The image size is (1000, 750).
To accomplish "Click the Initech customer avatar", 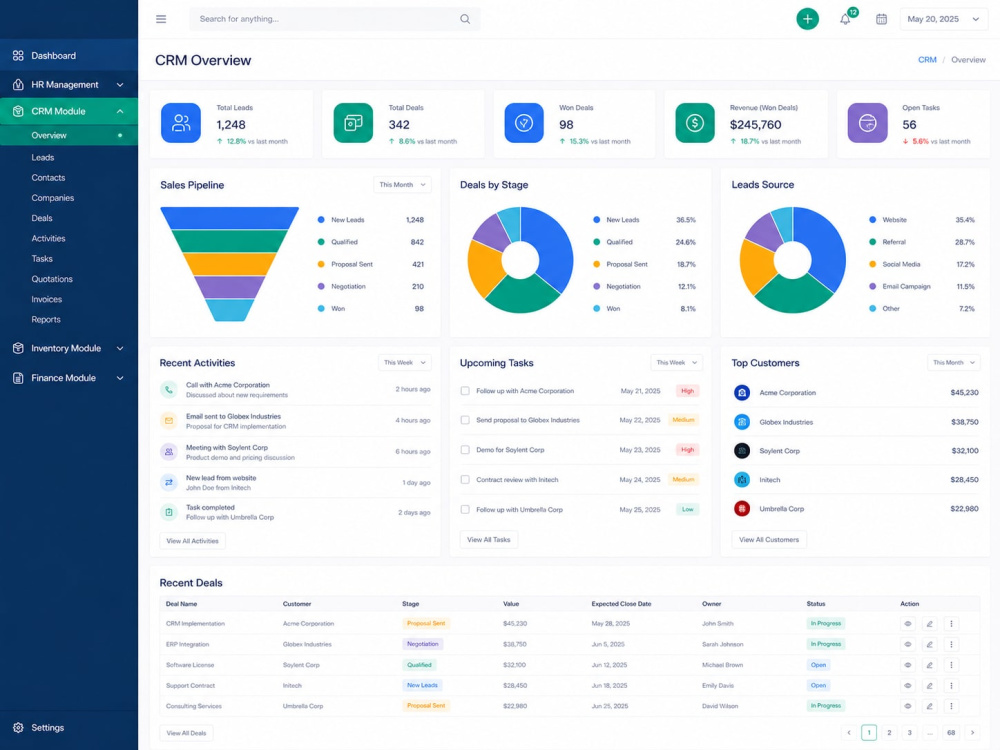I will (742, 480).
